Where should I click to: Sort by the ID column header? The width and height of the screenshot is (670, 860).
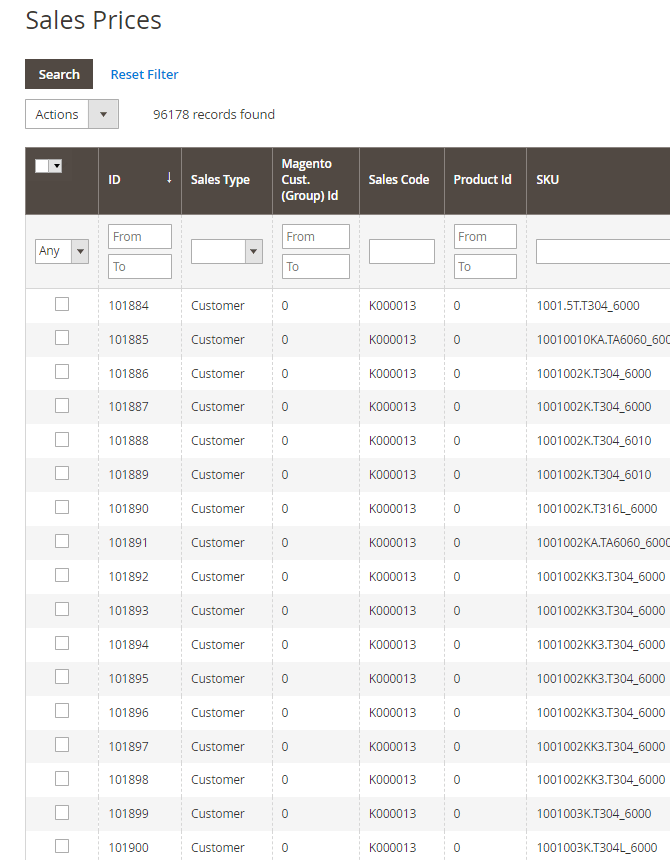(140, 179)
